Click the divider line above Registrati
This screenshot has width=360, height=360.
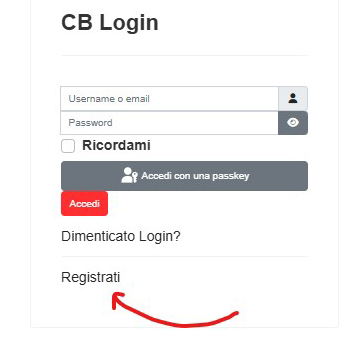(184, 257)
